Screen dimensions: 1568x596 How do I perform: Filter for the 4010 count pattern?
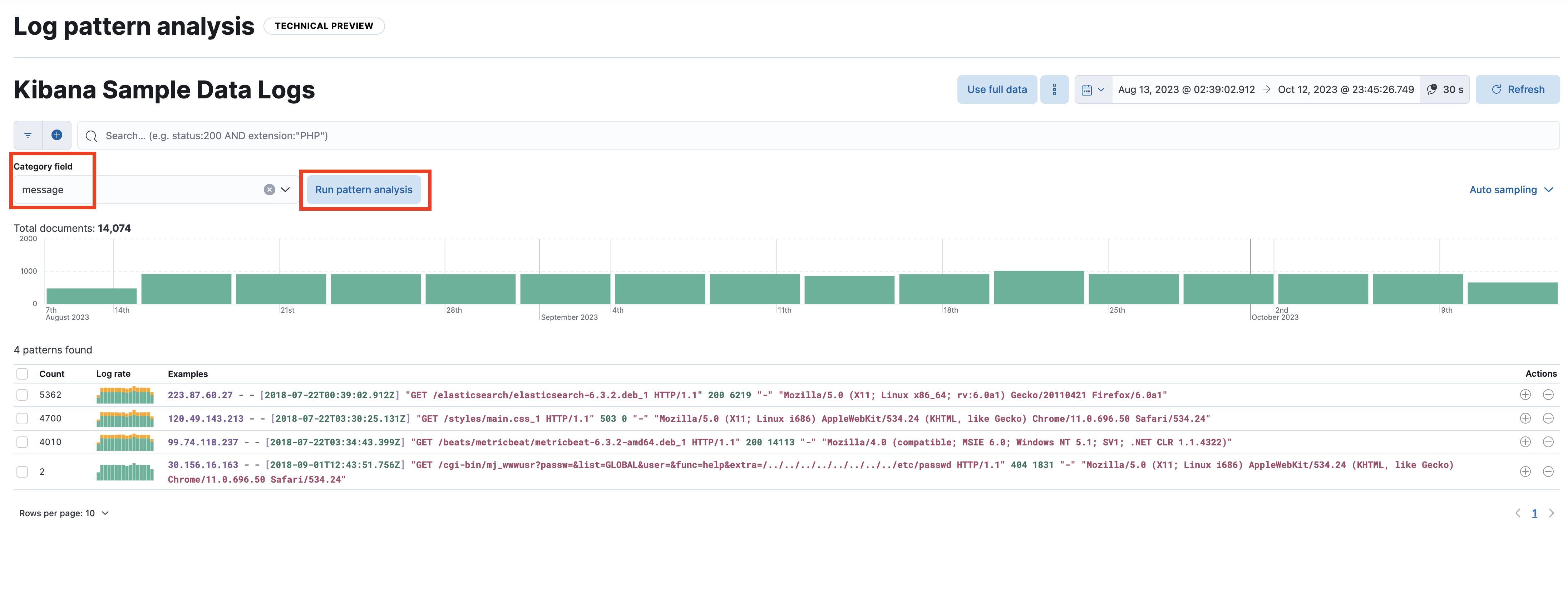(x=1525, y=443)
